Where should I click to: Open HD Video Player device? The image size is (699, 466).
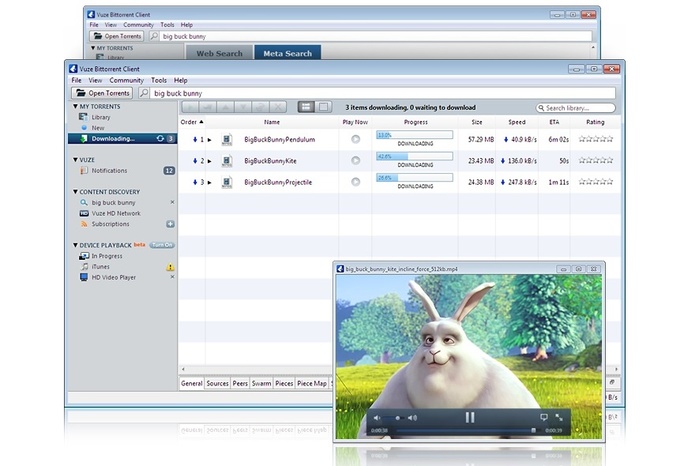pos(114,277)
